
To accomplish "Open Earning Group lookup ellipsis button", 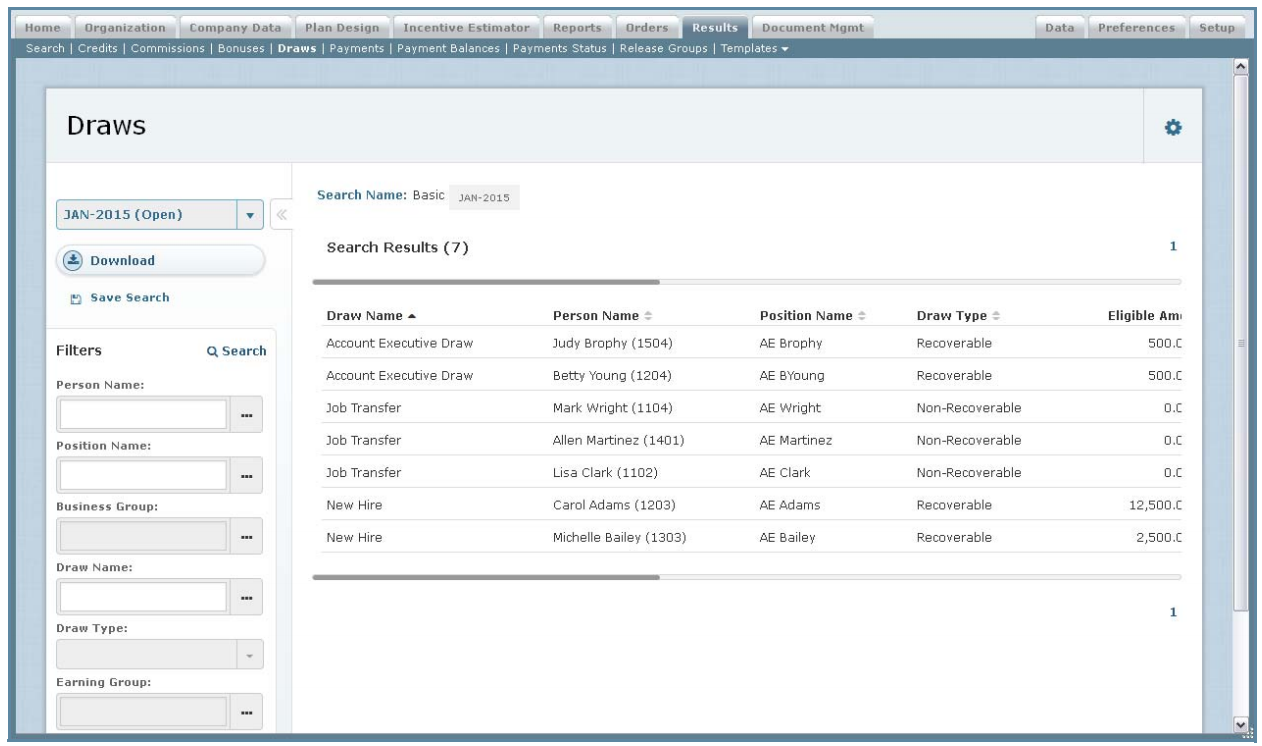I will (246, 712).
